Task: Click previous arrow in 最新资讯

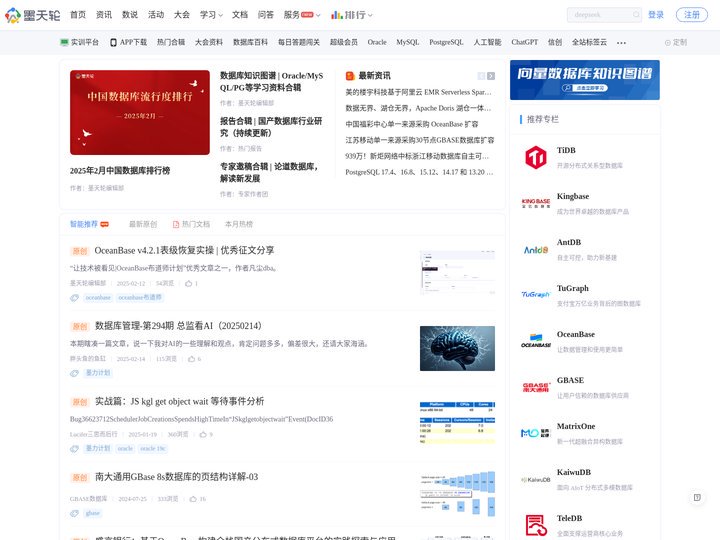Action: [x=481, y=76]
